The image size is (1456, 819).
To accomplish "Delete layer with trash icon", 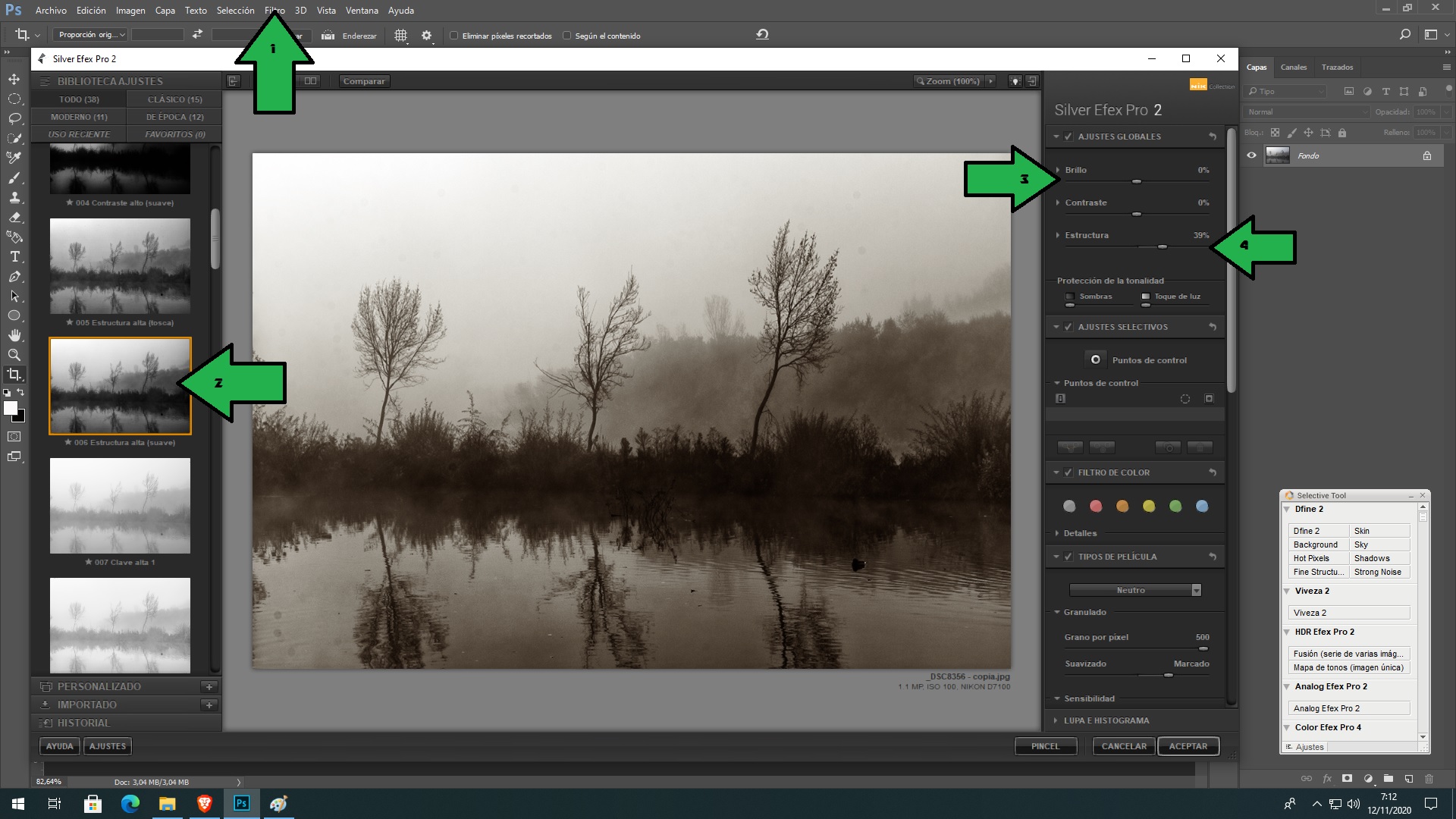I will [1429, 778].
